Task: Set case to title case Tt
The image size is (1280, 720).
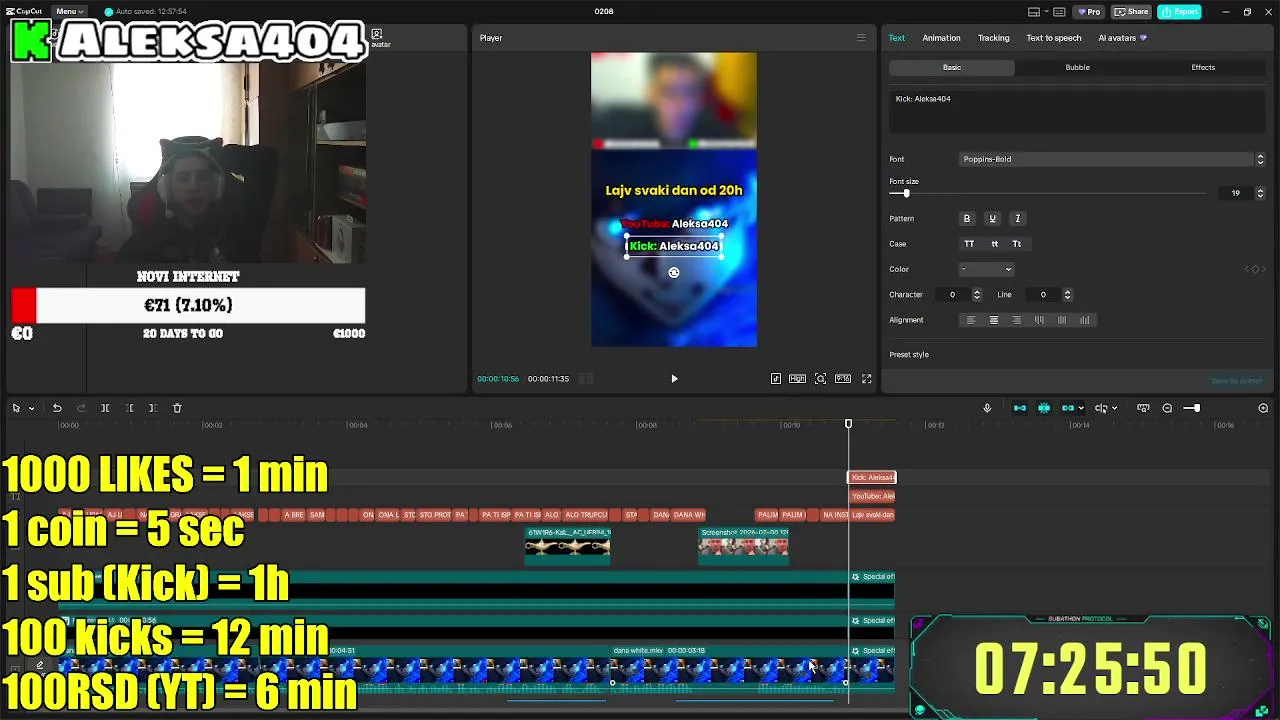Action: pyautogui.click(x=1017, y=244)
